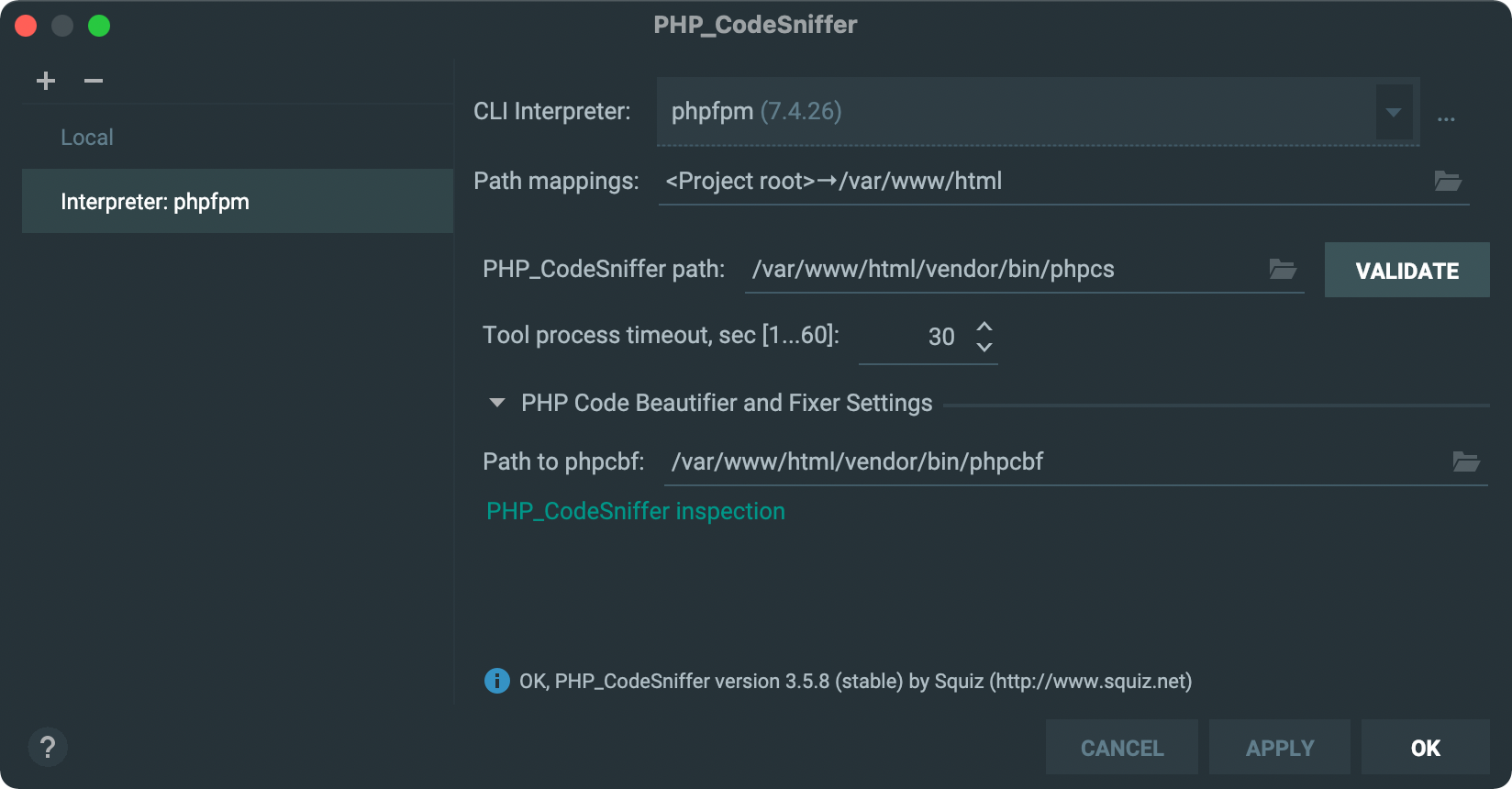
Task: Open help with question mark button
Action: coord(48,747)
